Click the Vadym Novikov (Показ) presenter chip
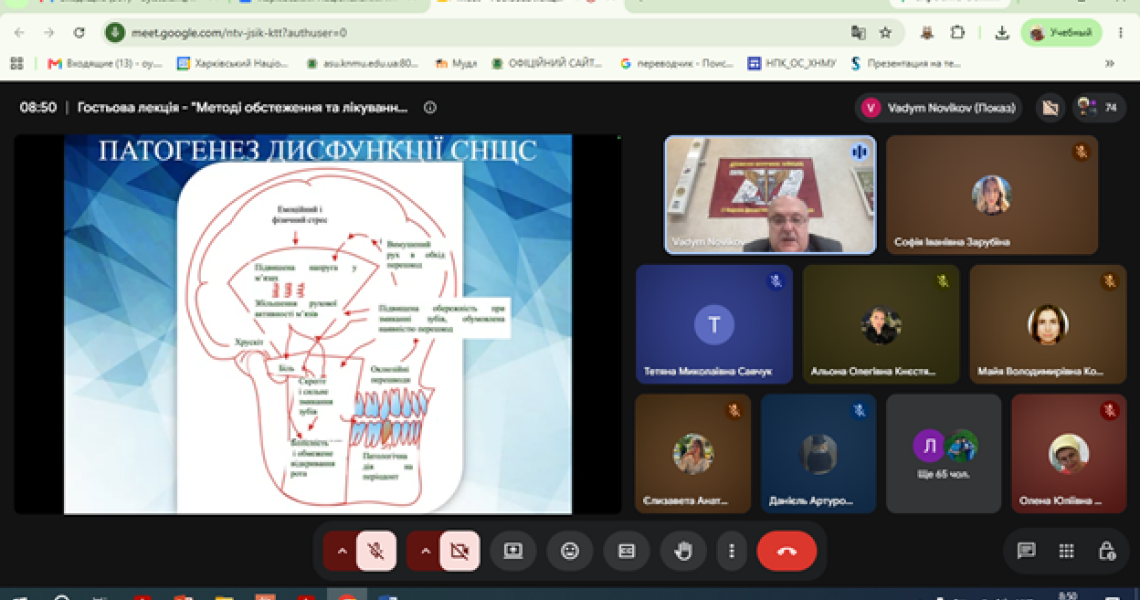Image resolution: width=1140 pixels, height=600 pixels. pyautogui.click(x=938, y=108)
